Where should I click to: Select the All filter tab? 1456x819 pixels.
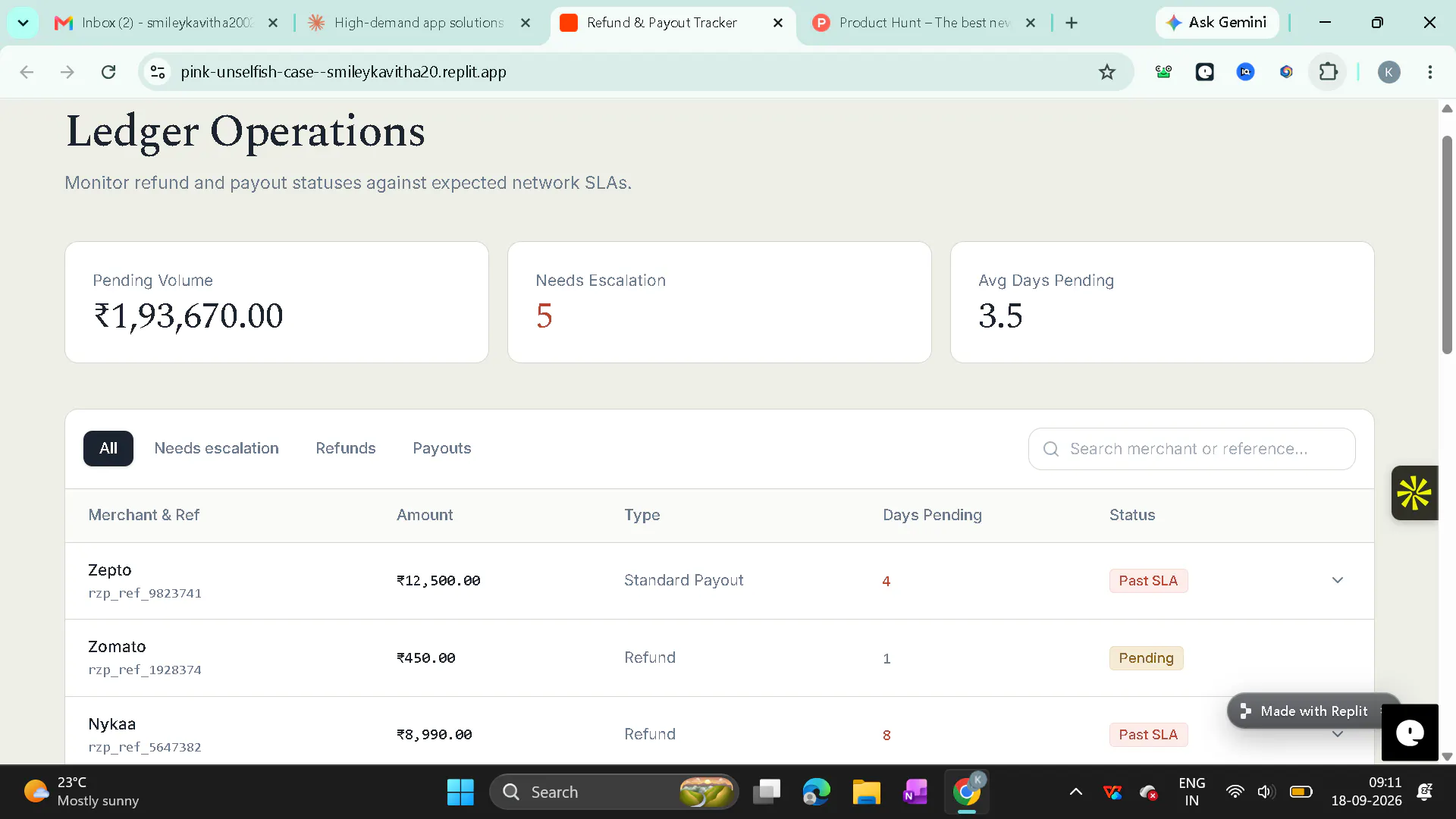(x=108, y=448)
